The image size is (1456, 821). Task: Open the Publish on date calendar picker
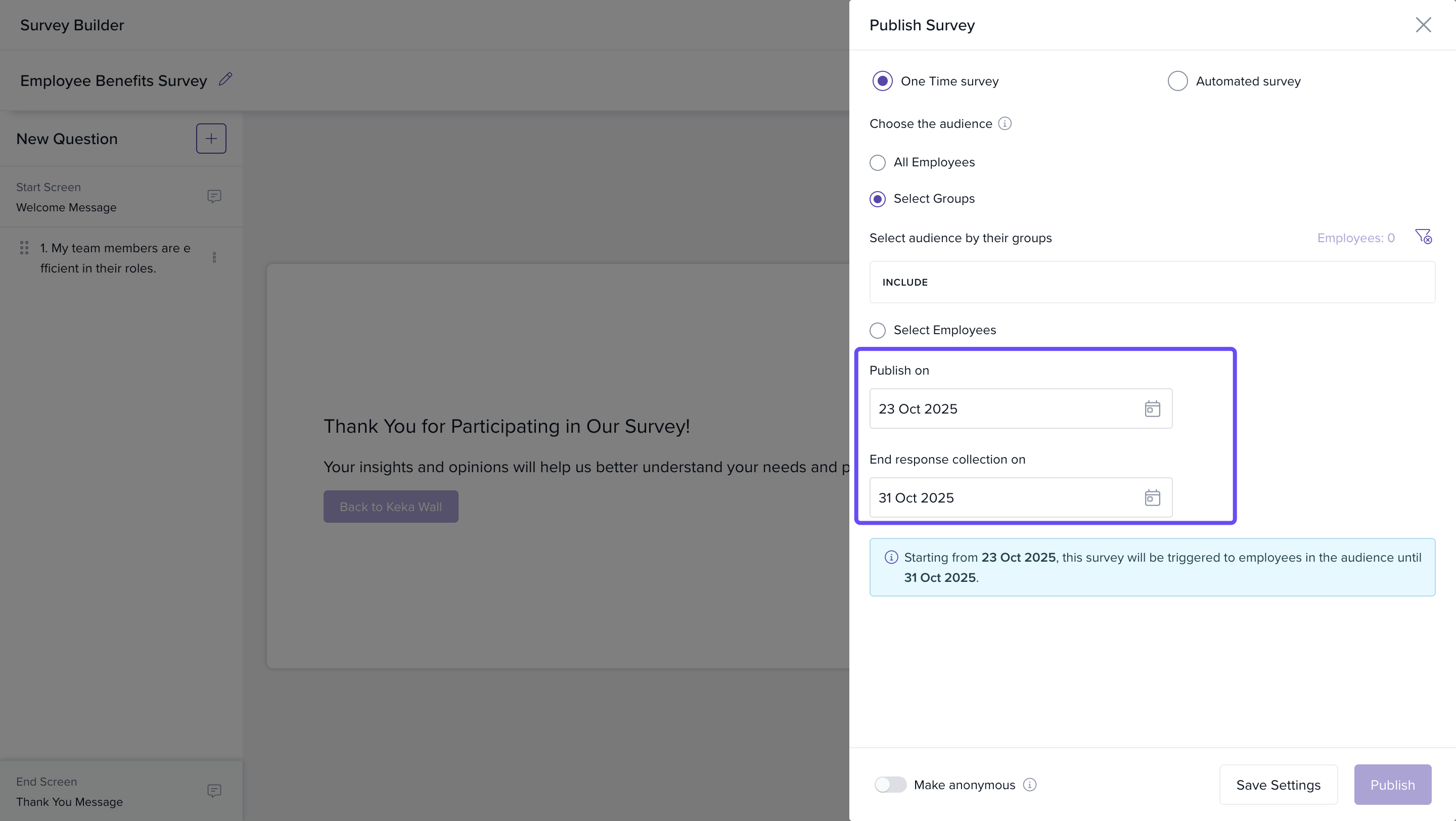(1152, 408)
